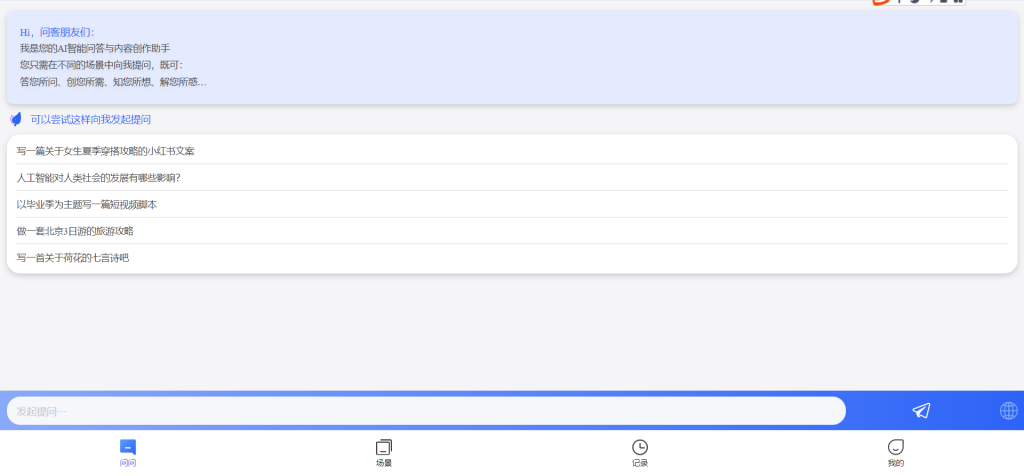This screenshot has width=1024, height=476.
Task: Select the 毕业季 short video script suggestion
Action: click(x=512, y=204)
